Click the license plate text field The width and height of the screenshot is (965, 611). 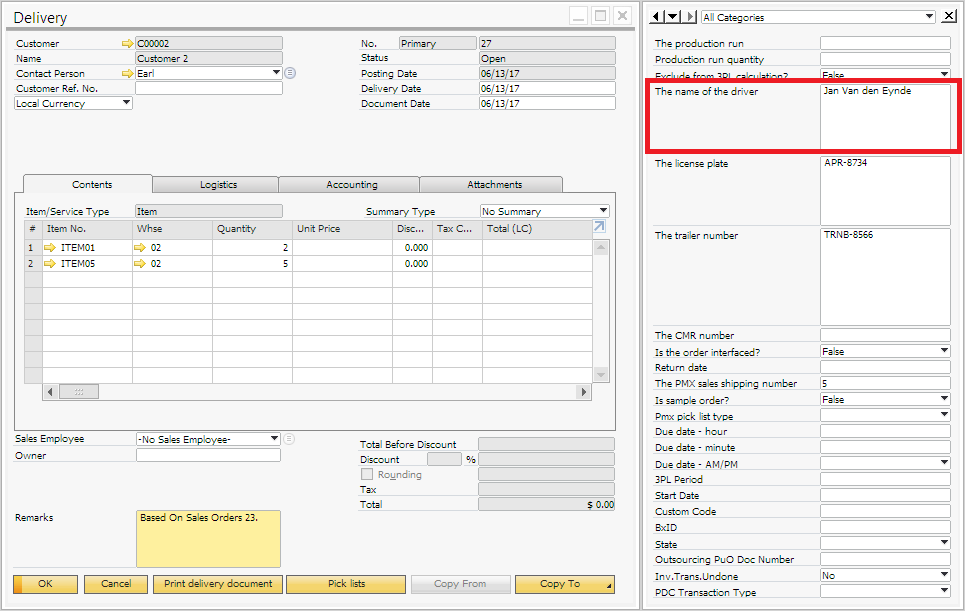point(884,190)
